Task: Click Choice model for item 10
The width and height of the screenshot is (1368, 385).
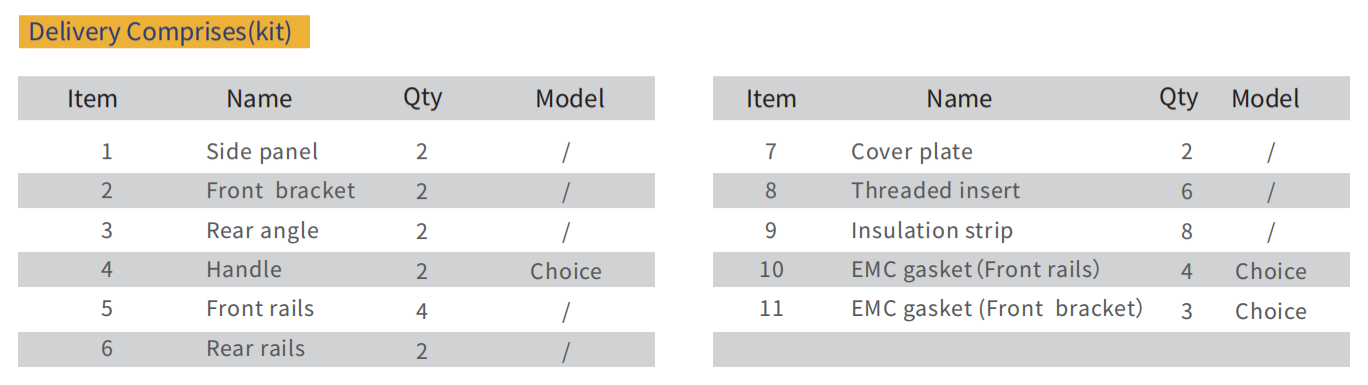Action: [x=1270, y=272]
